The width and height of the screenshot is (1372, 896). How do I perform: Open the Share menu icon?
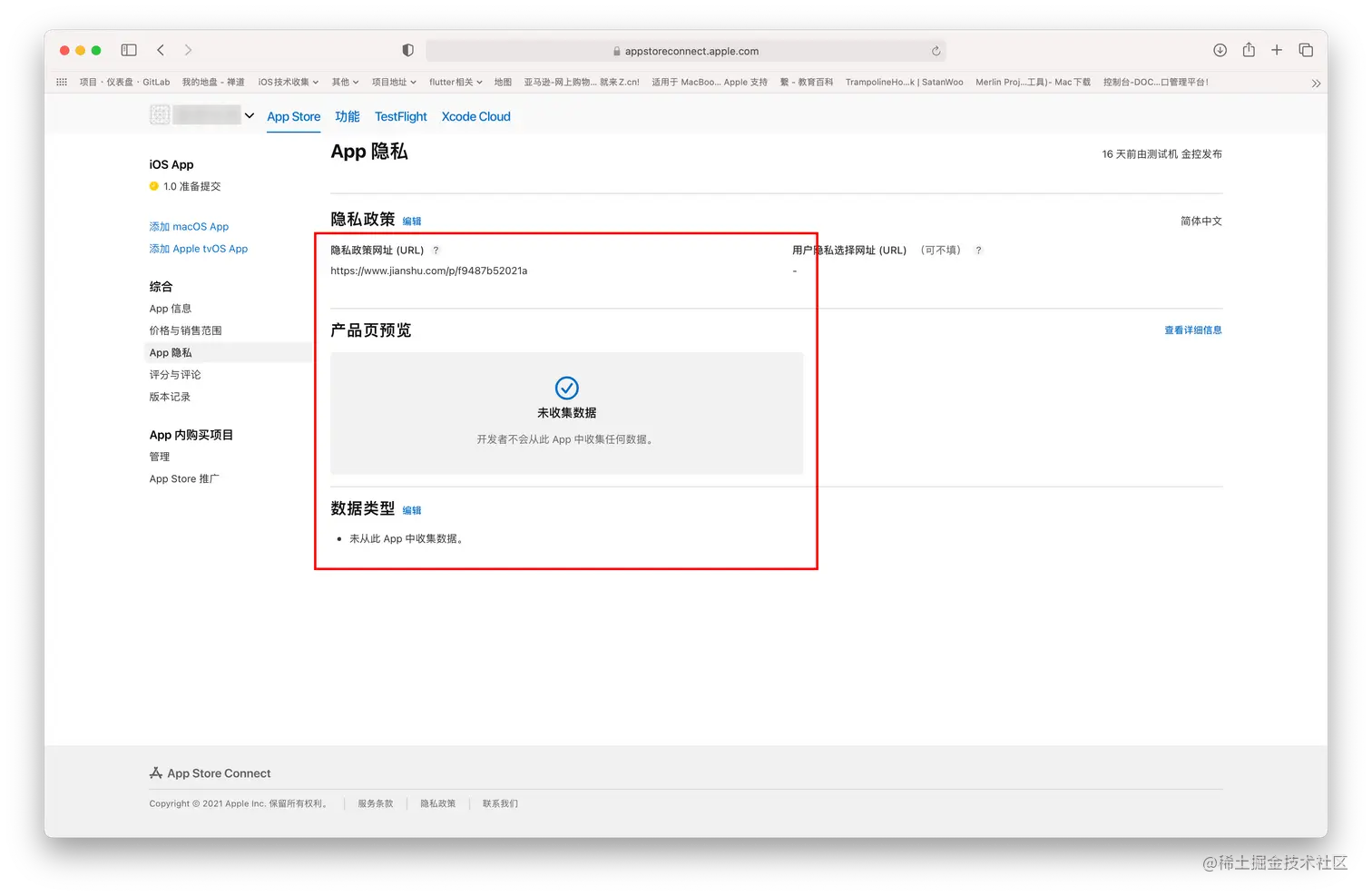click(1249, 50)
